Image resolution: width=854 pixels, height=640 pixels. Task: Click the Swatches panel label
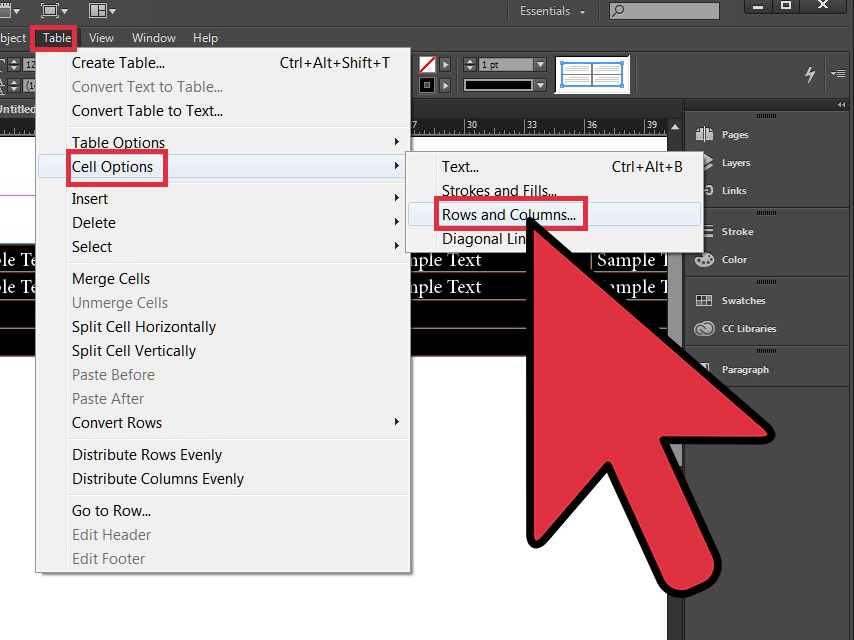(743, 300)
